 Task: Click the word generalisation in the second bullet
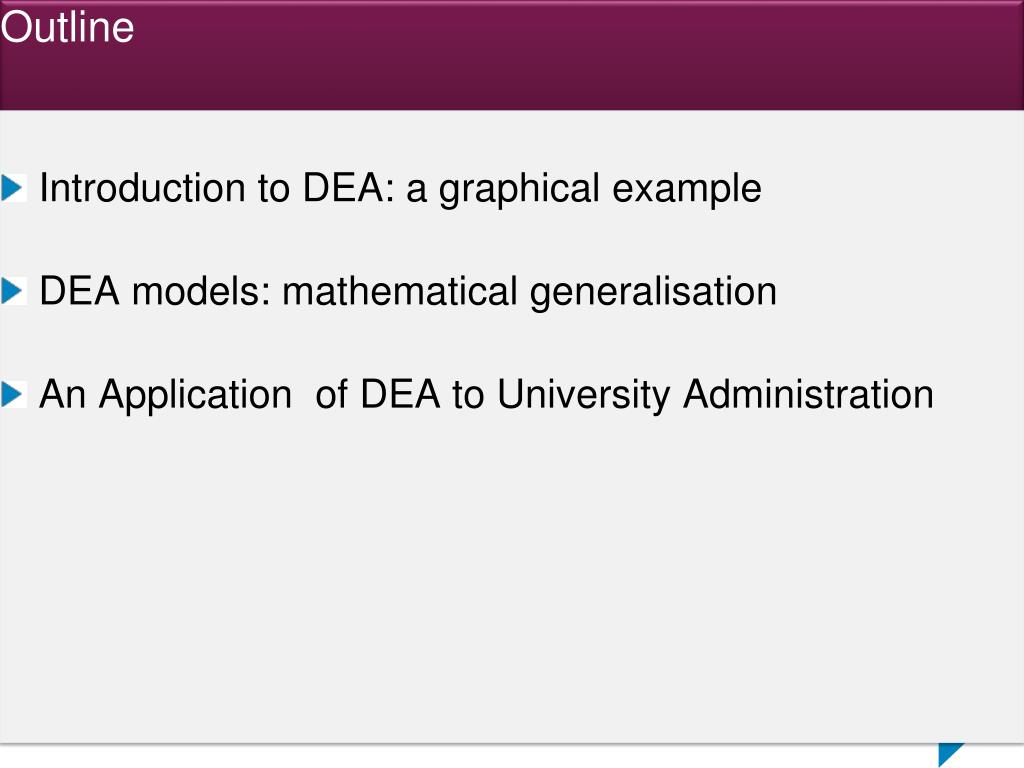tap(653, 292)
